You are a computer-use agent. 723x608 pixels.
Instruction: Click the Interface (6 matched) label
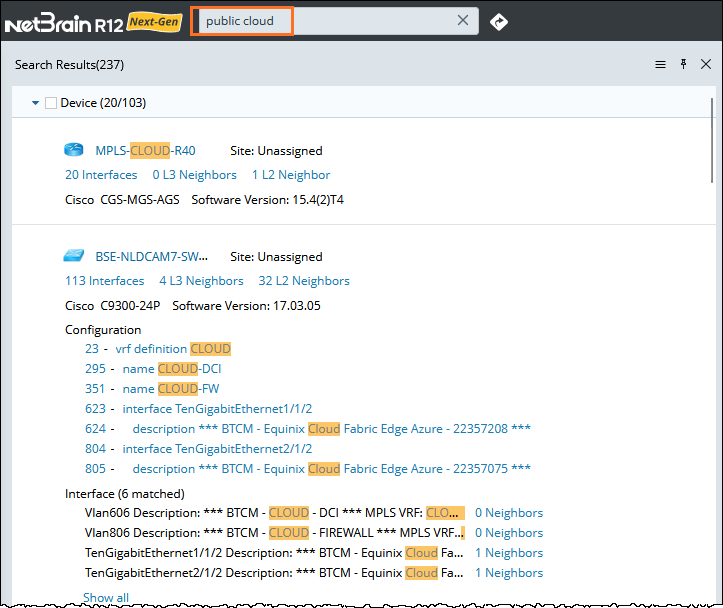[124, 494]
